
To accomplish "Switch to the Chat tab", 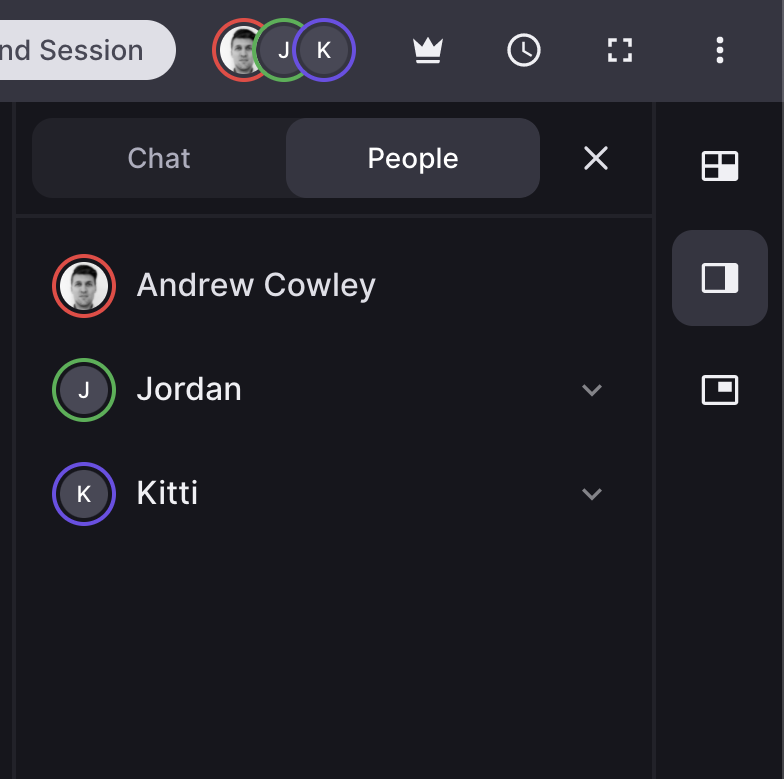I will click(159, 158).
